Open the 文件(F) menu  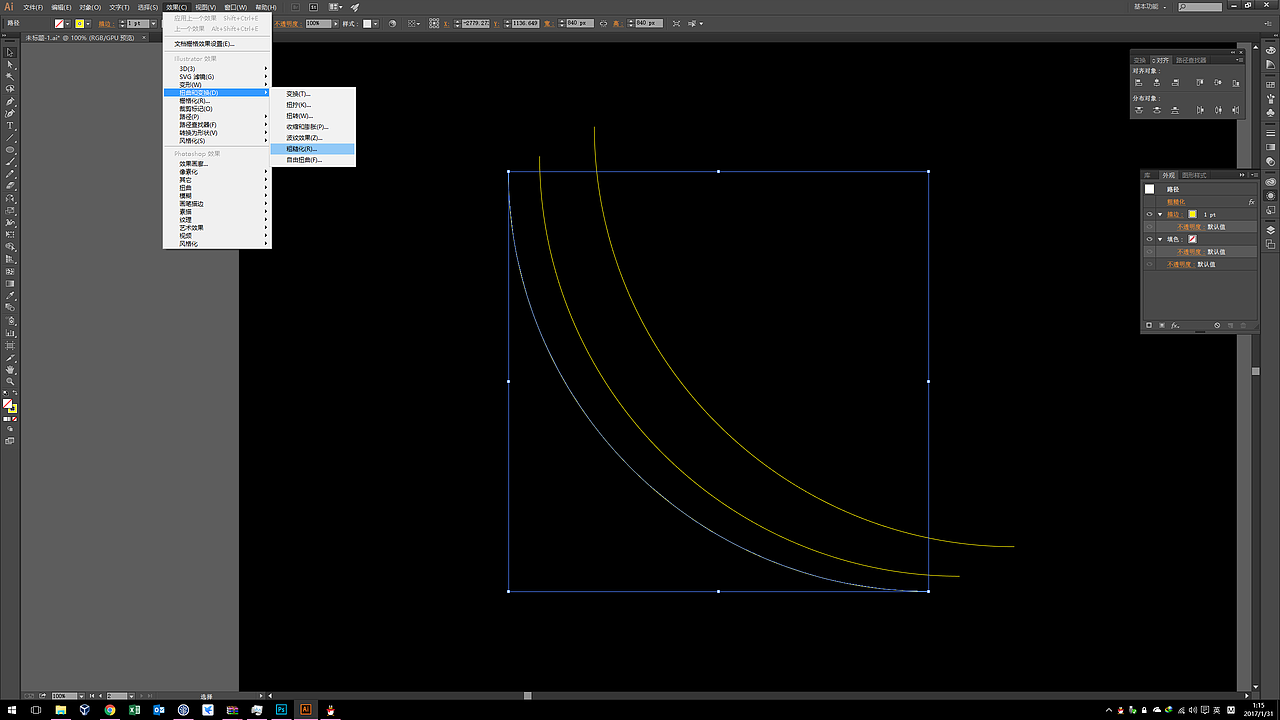33,7
